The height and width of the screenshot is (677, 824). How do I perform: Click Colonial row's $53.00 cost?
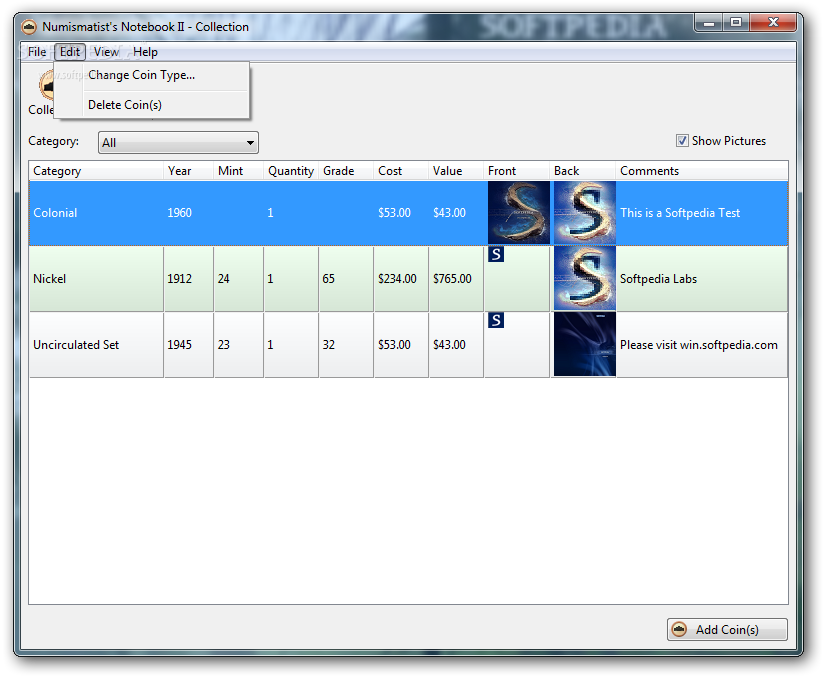(x=401, y=213)
